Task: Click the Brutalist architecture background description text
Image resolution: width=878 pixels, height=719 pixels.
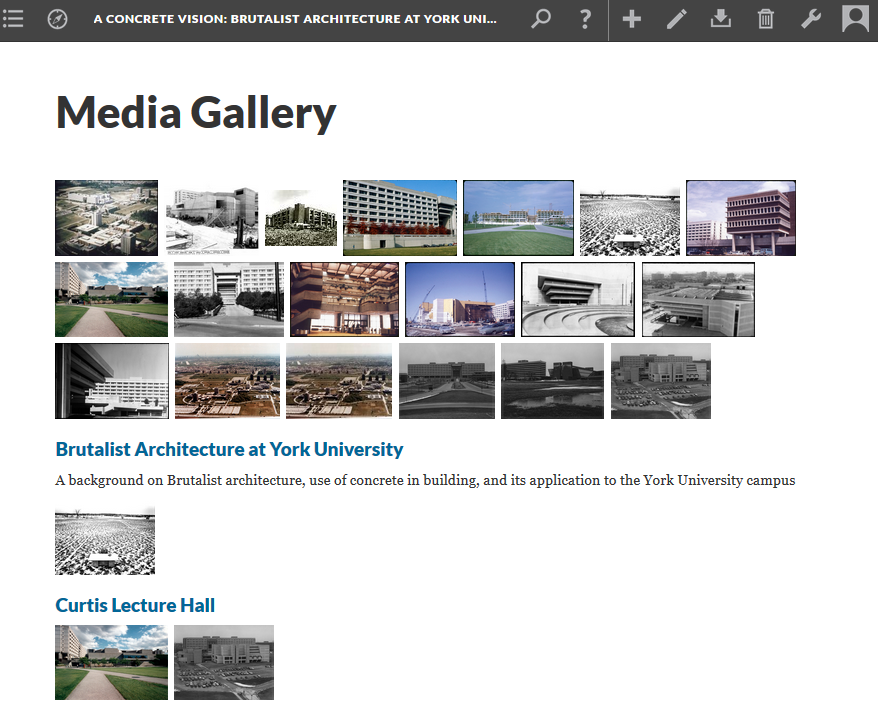Action: click(425, 480)
